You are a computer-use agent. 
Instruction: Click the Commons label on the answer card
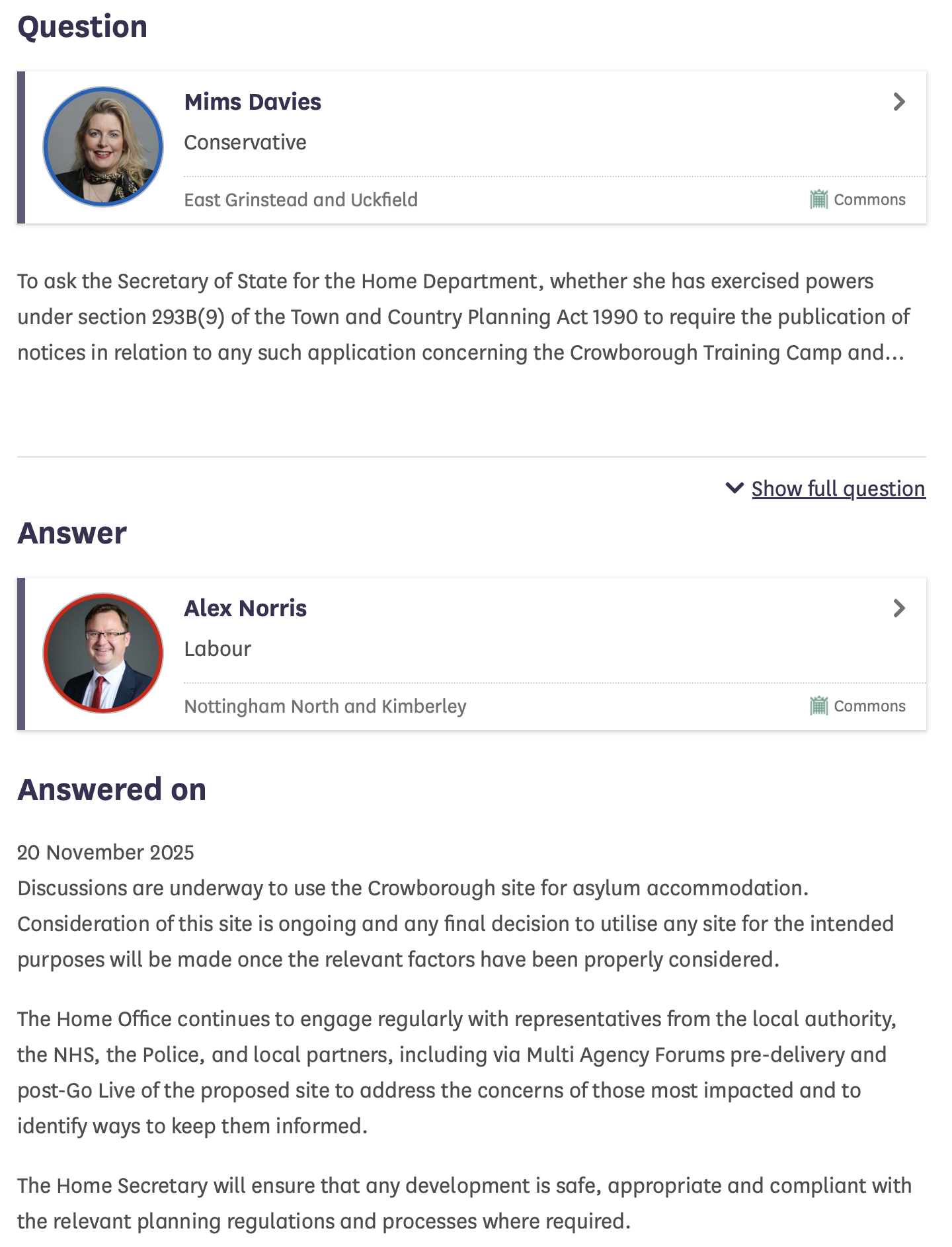pos(869,706)
